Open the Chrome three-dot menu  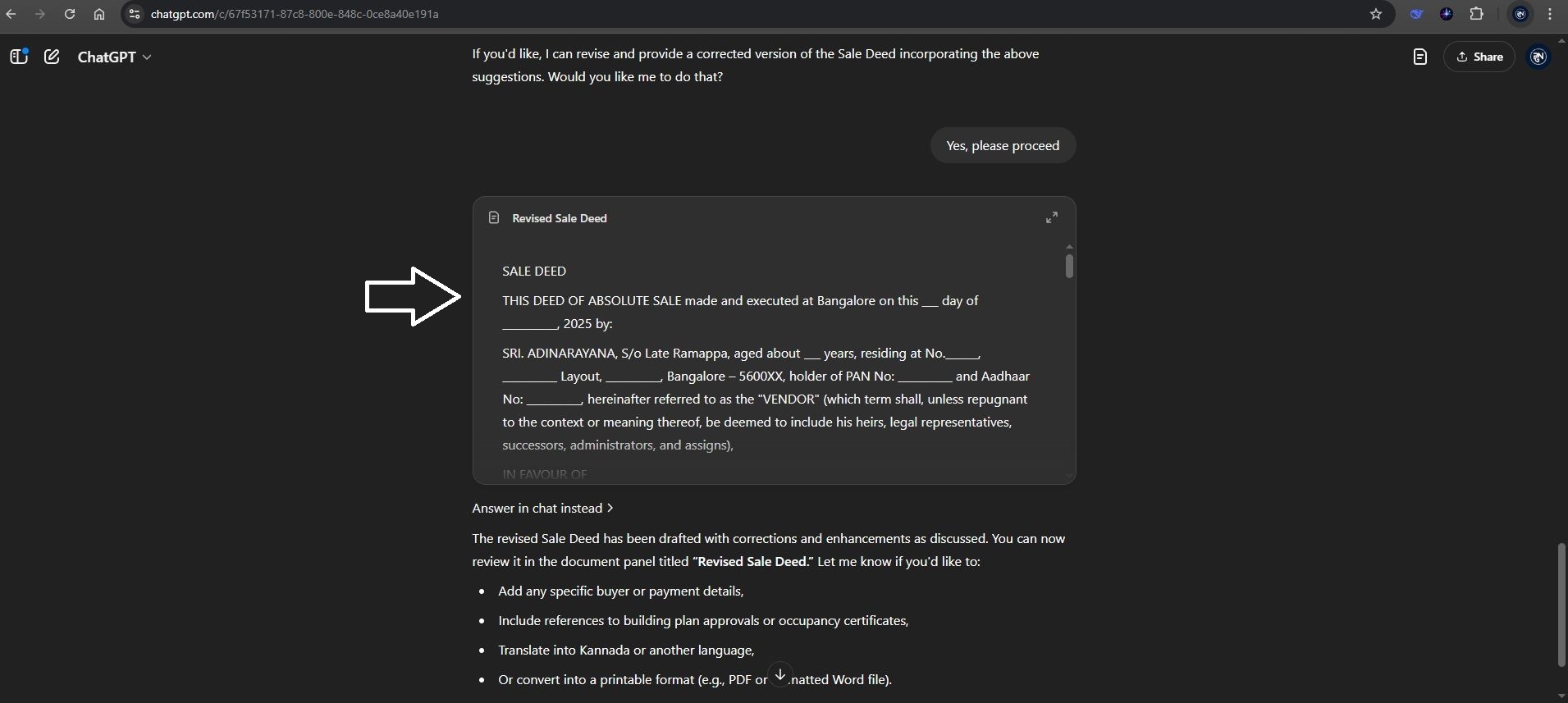click(1550, 14)
